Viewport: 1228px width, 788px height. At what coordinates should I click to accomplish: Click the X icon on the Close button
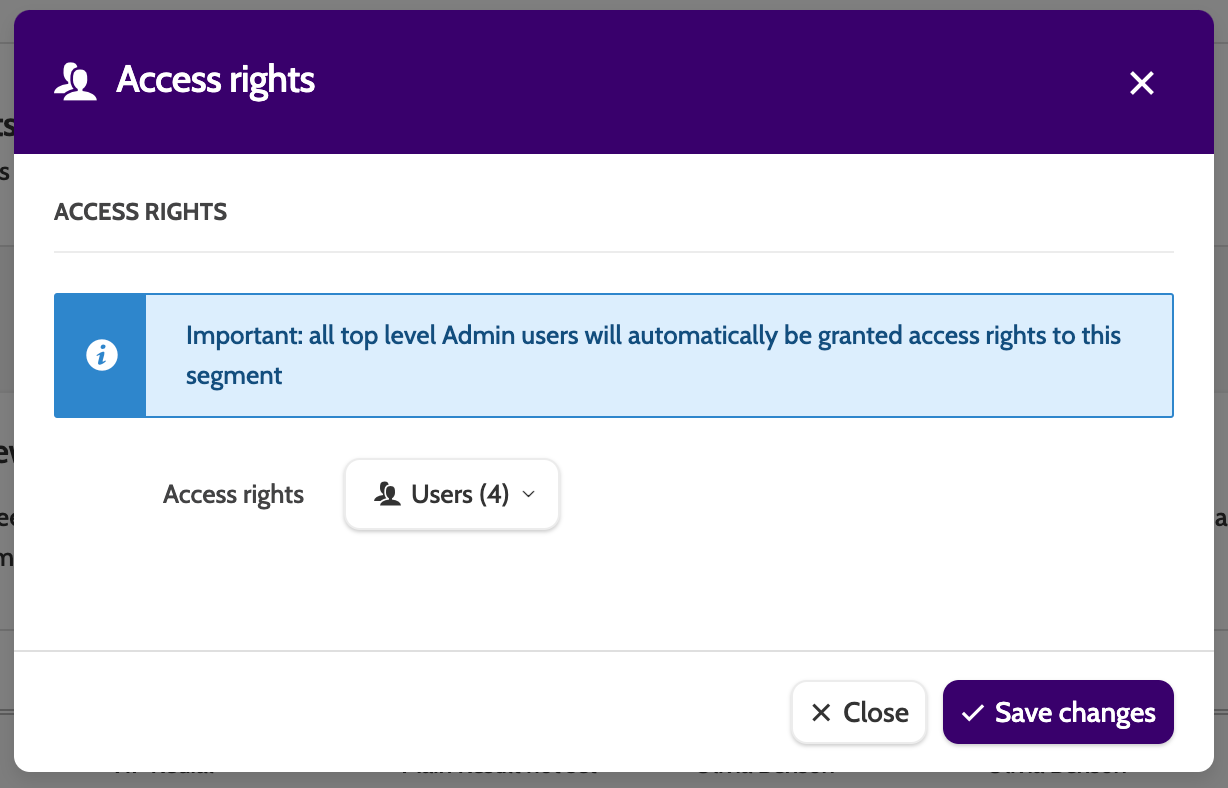[x=821, y=713]
